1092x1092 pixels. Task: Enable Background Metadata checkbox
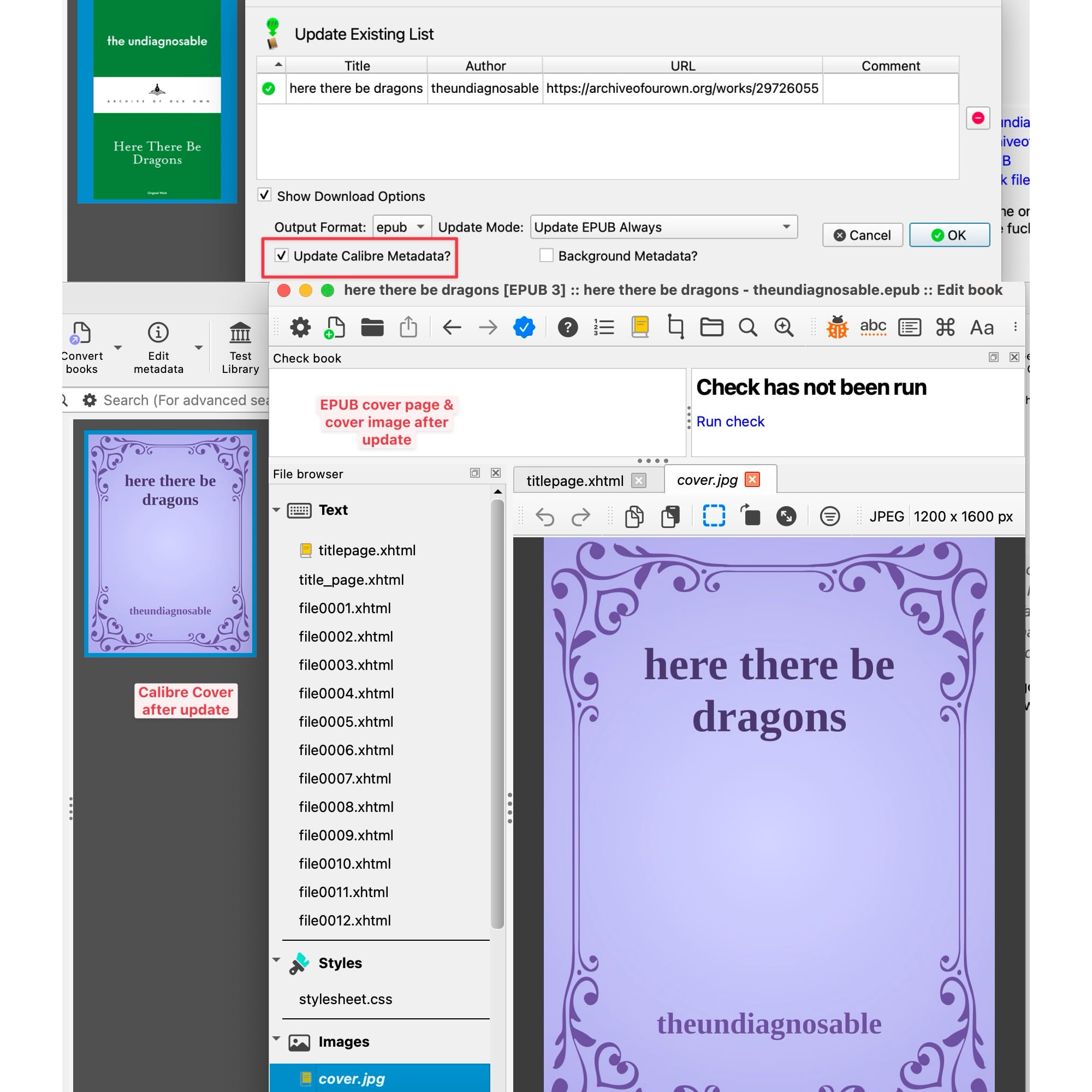pos(546,256)
